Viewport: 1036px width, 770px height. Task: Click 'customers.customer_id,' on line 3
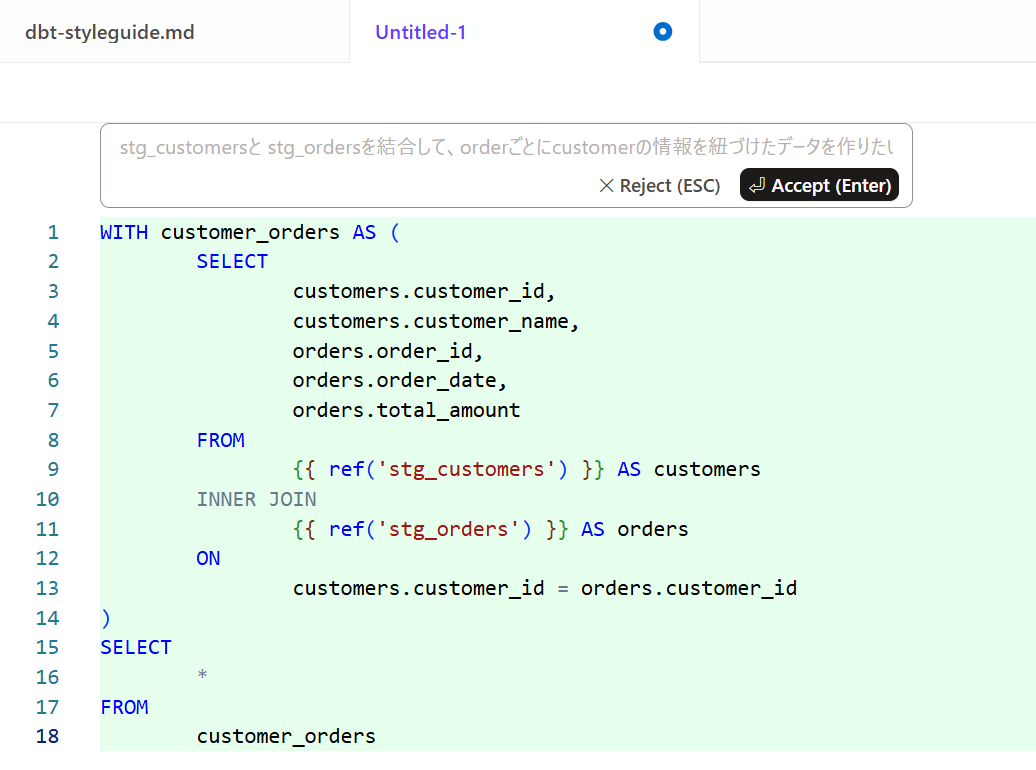[424, 291]
